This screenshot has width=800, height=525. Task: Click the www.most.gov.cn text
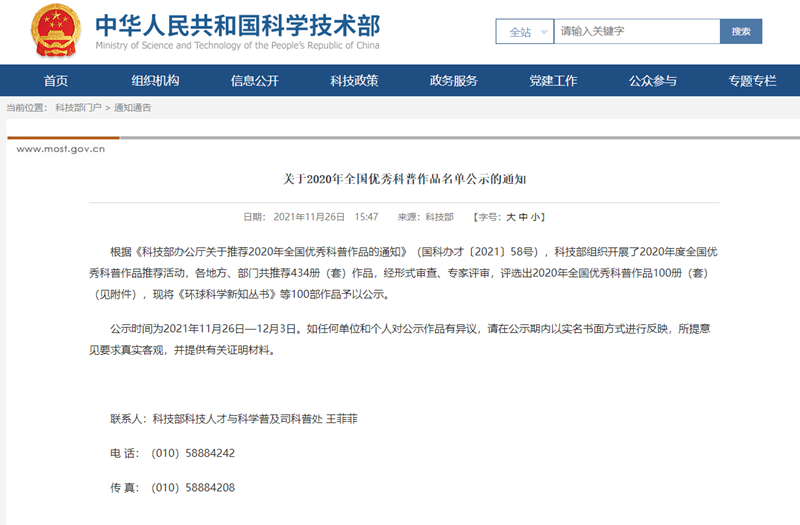click(61, 149)
